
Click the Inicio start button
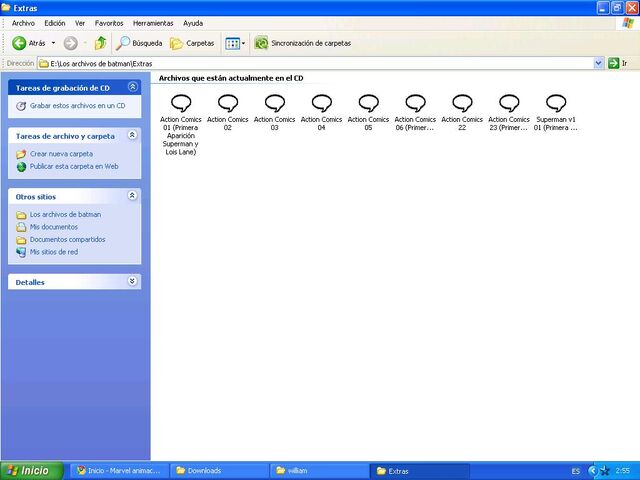(x=31, y=471)
